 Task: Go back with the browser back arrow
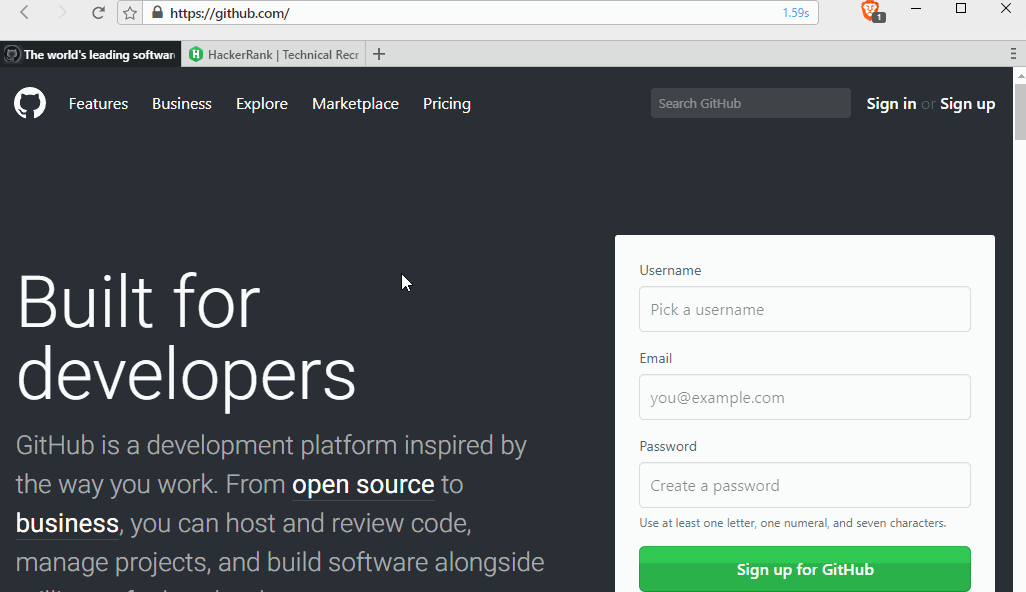[x=24, y=12]
